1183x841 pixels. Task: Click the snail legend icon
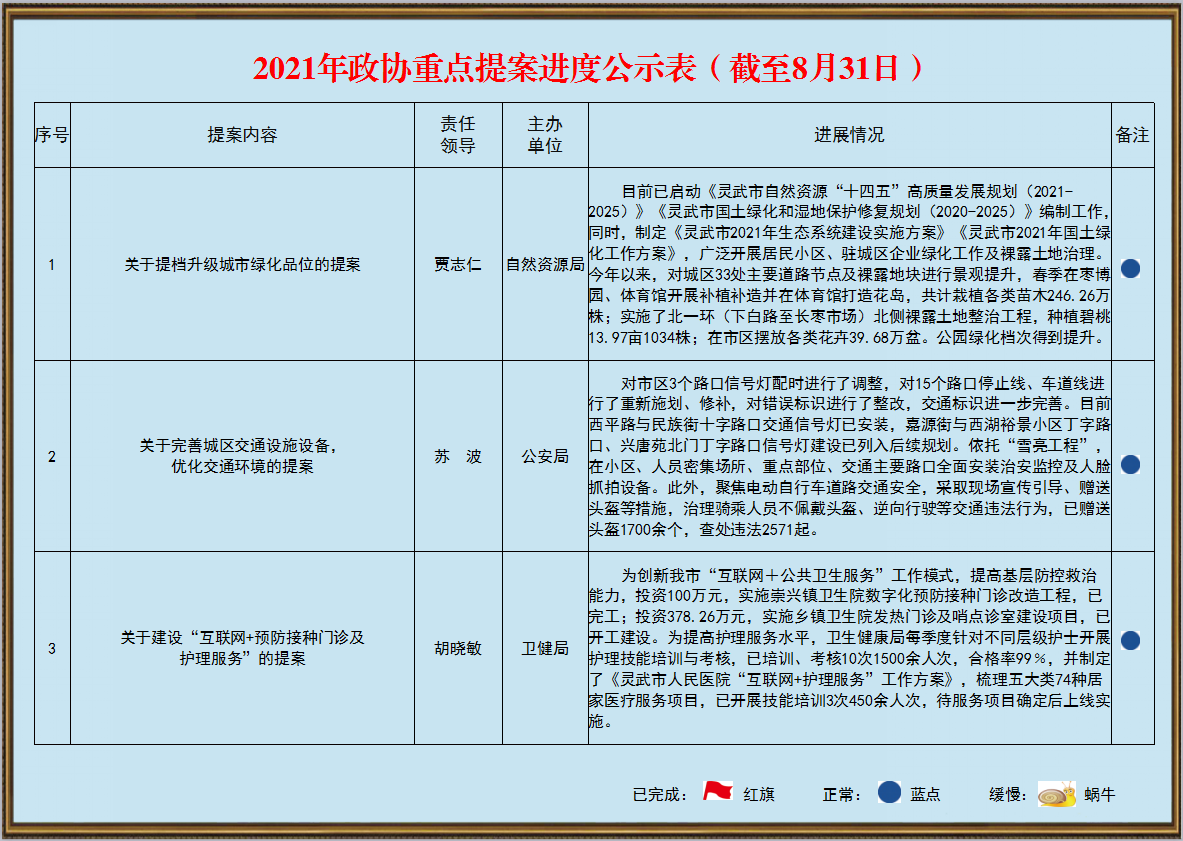click(1056, 794)
